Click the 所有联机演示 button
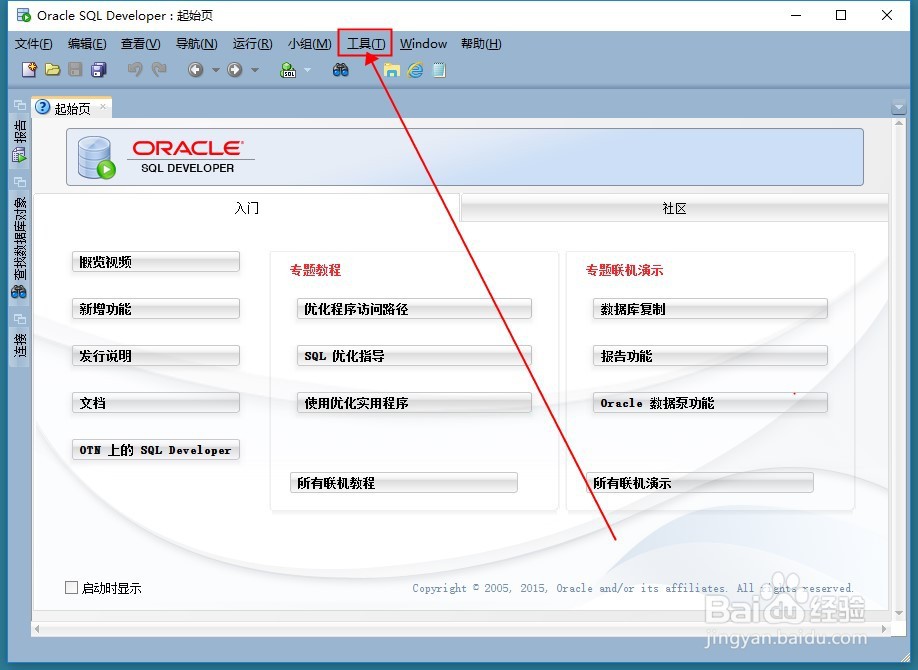The width and height of the screenshot is (918, 670). 700,483
